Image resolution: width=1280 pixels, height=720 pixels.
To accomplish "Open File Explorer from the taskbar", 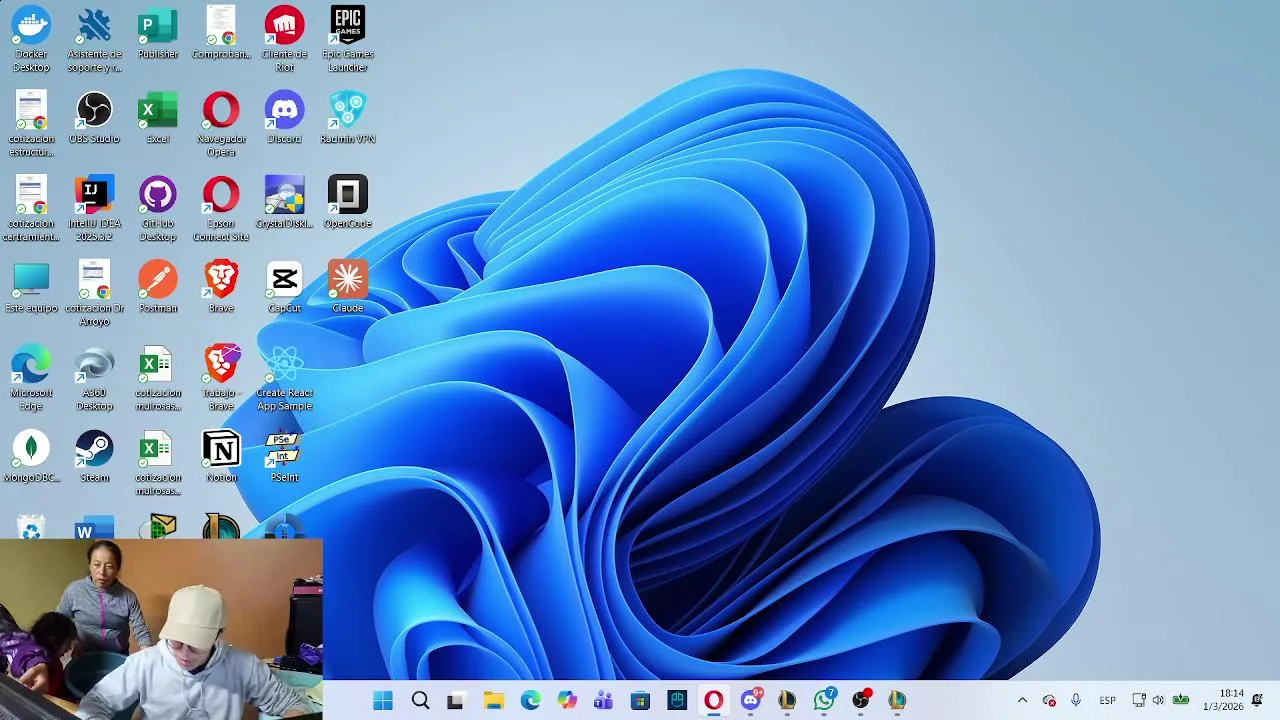I will (493, 701).
